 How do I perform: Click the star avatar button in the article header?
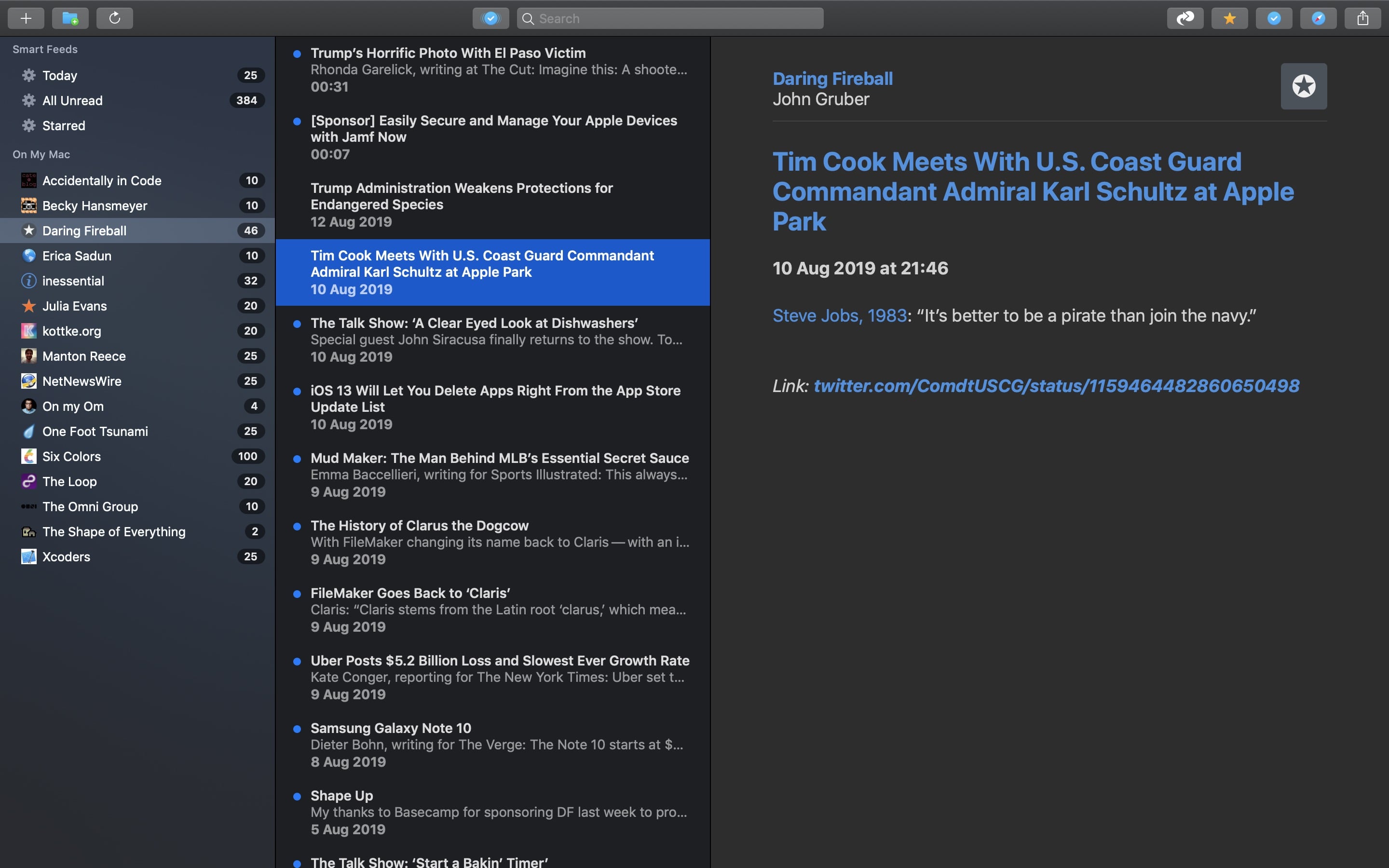tap(1304, 86)
